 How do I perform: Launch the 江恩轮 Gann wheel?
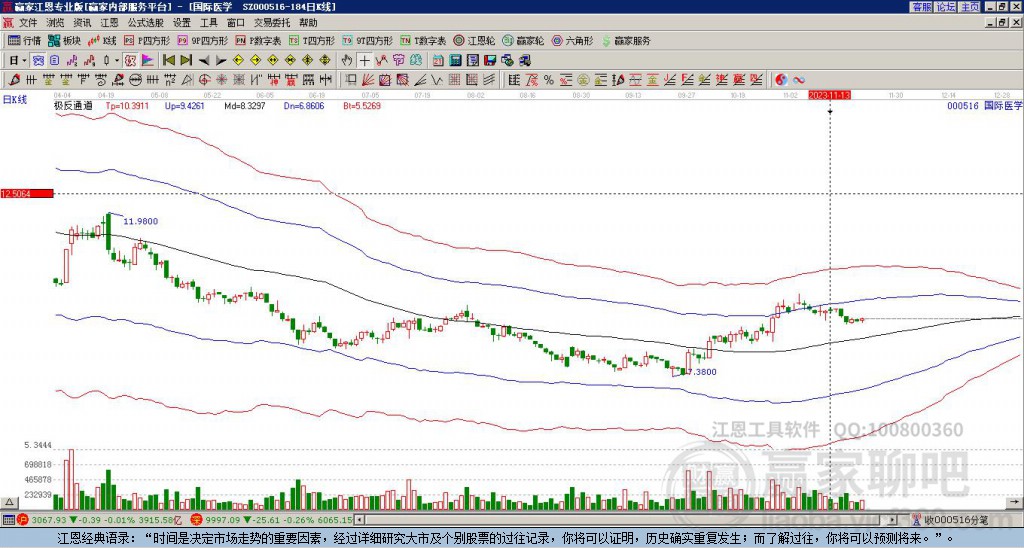point(475,40)
